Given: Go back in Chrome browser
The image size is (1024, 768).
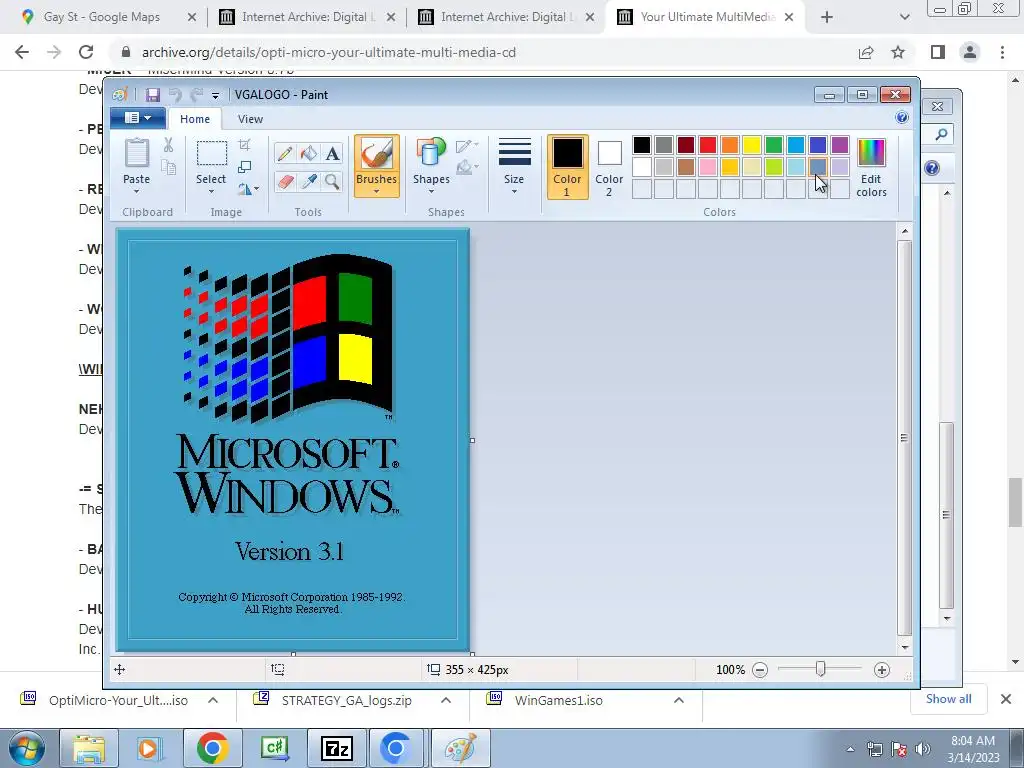Looking at the screenshot, I should 22,52.
